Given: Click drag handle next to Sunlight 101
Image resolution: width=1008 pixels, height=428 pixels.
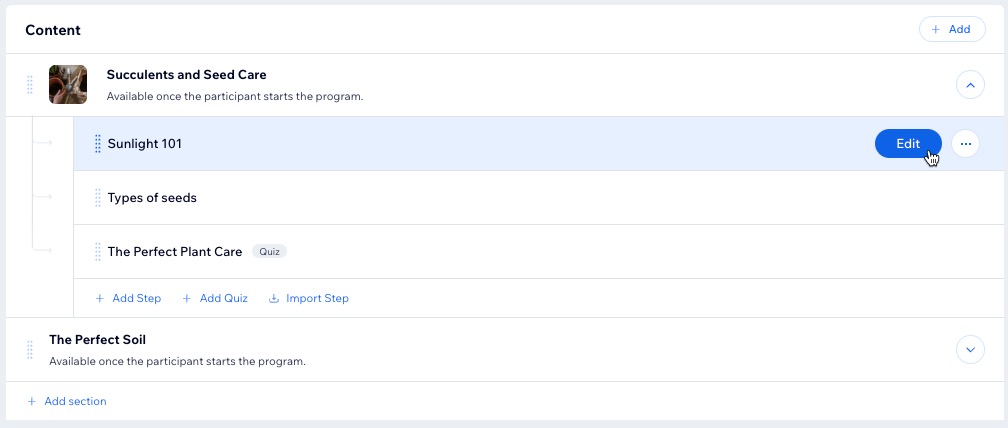Looking at the screenshot, I should [x=98, y=144].
